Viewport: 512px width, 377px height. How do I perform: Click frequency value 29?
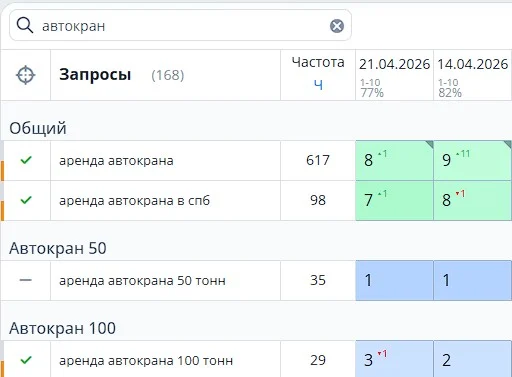pos(318,360)
